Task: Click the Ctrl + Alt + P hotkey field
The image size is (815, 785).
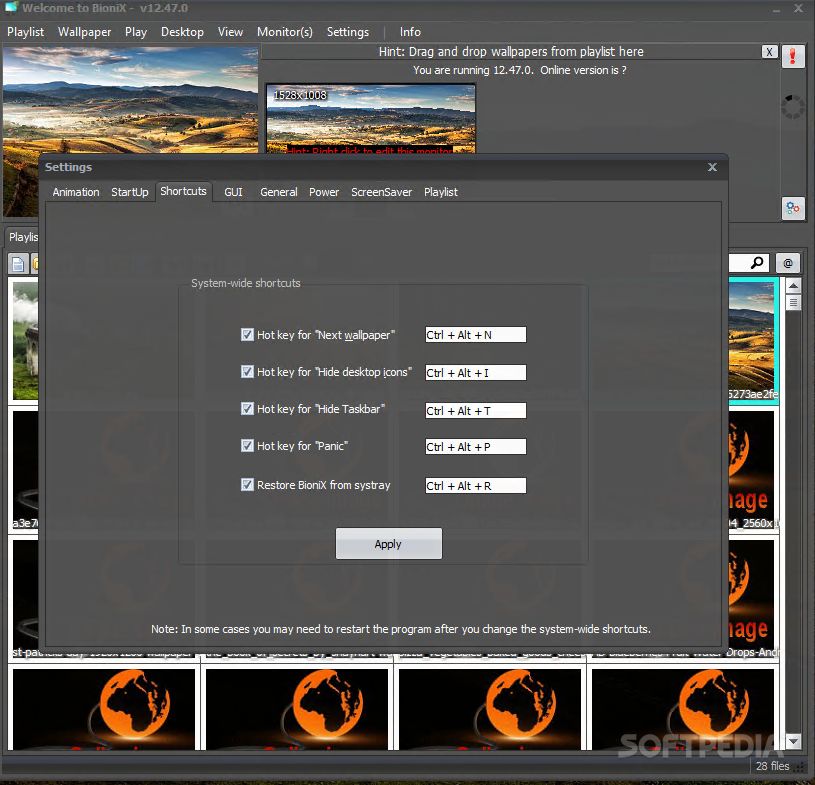Action: (476, 447)
